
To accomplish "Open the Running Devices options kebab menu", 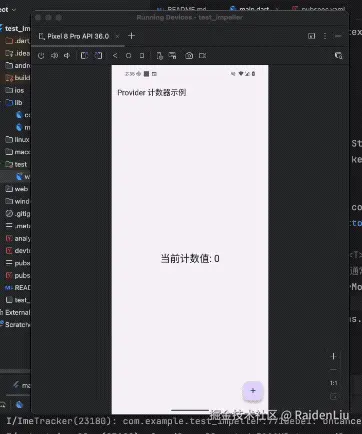I will (325, 36).
